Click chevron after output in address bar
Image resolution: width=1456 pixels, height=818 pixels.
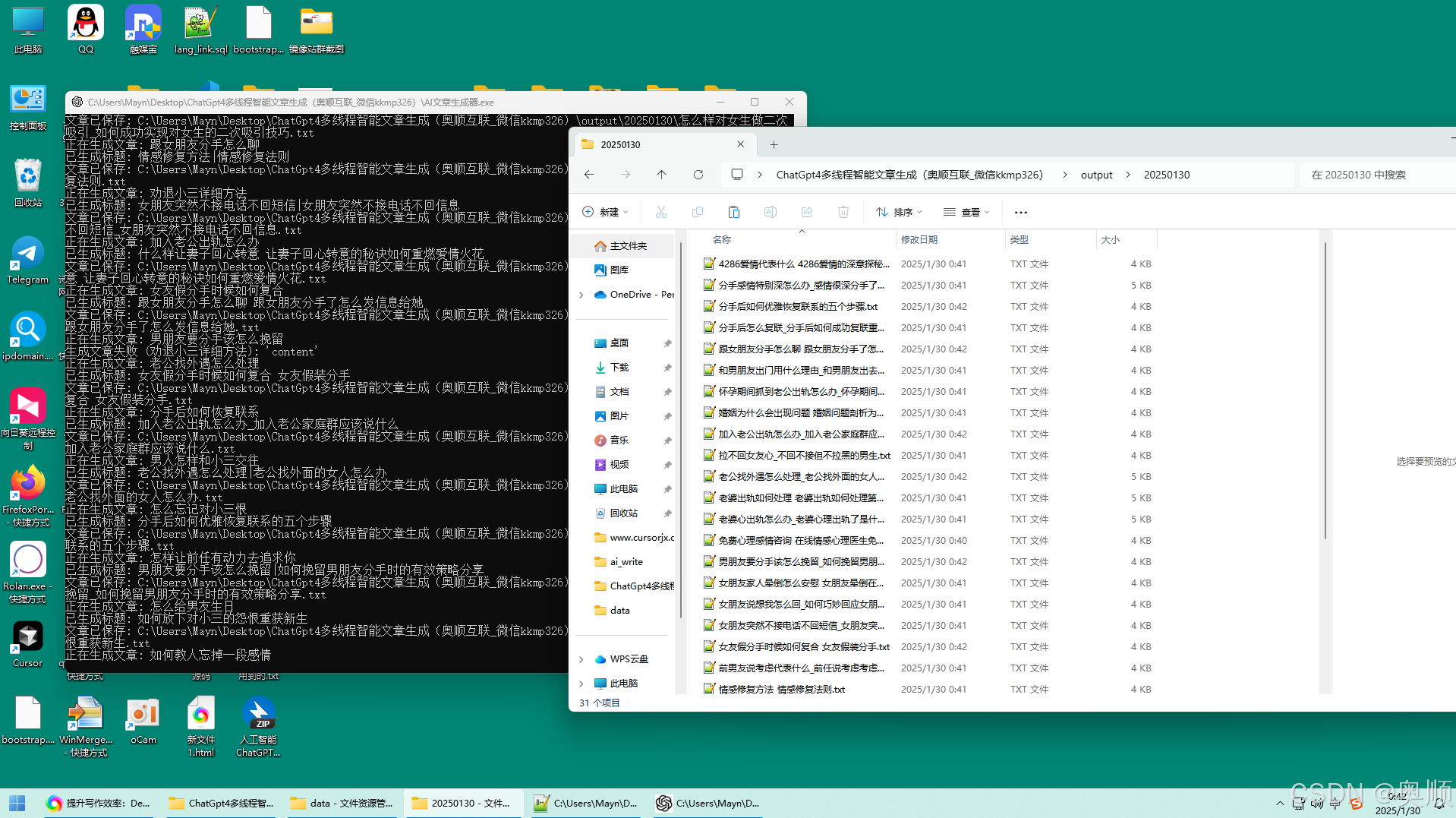click(x=1128, y=175)
